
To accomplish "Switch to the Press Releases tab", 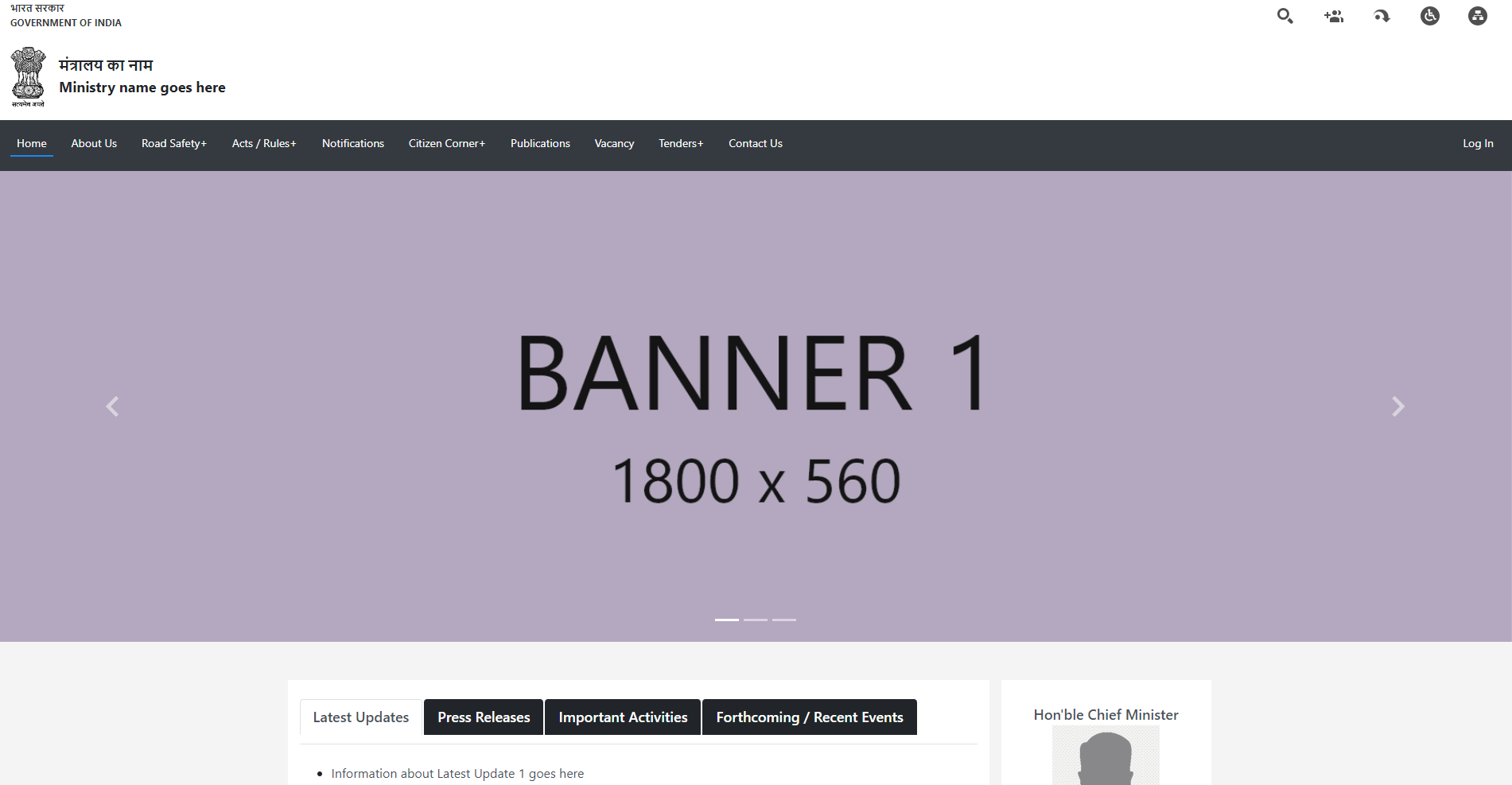I will pyautogui.click(x=483, y=717).
